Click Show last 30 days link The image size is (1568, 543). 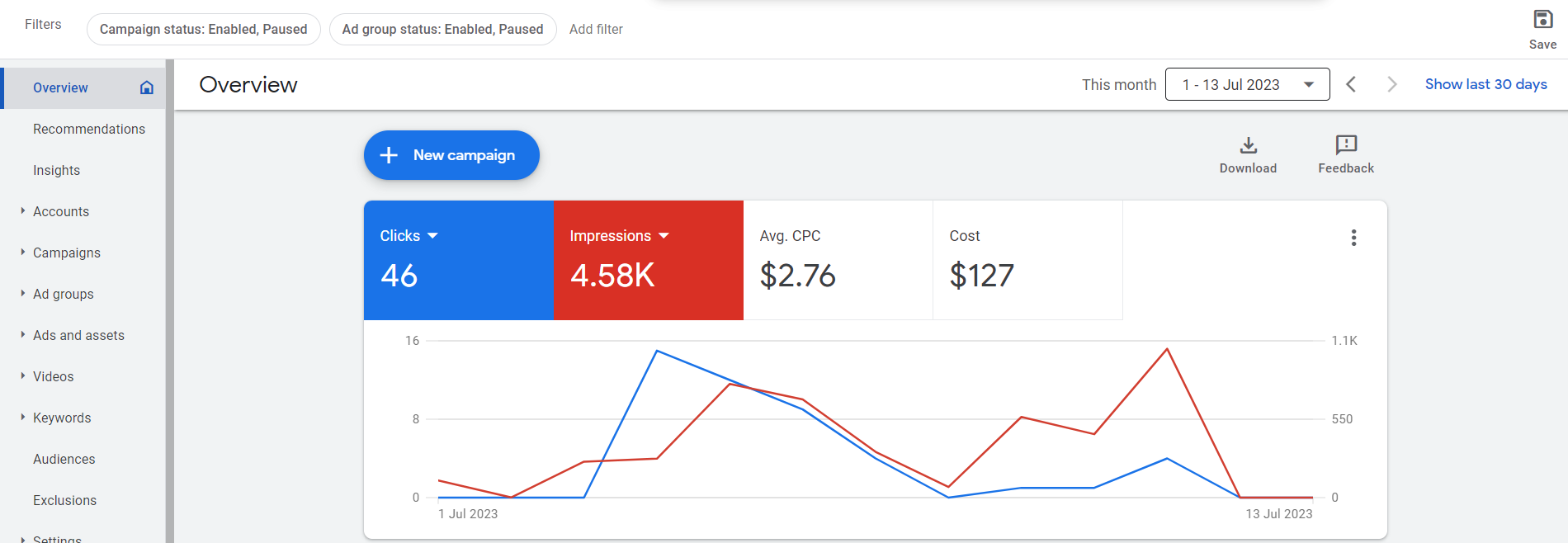(1485, 84)
